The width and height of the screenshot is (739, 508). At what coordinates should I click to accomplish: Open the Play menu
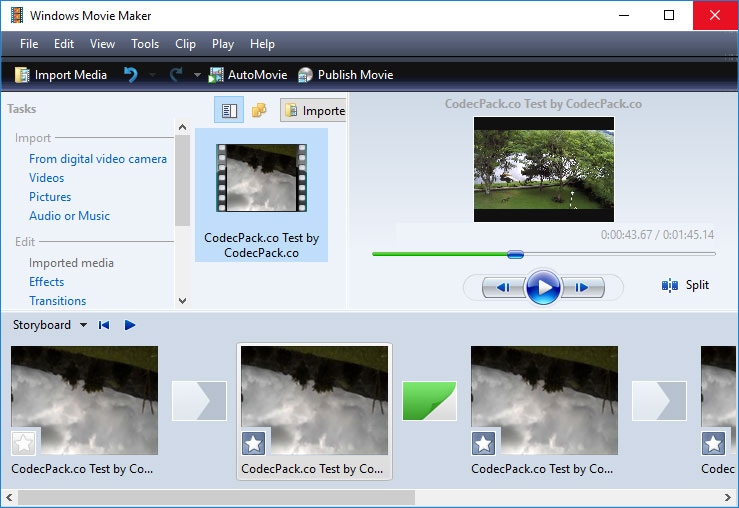click(x=223, y=44)
